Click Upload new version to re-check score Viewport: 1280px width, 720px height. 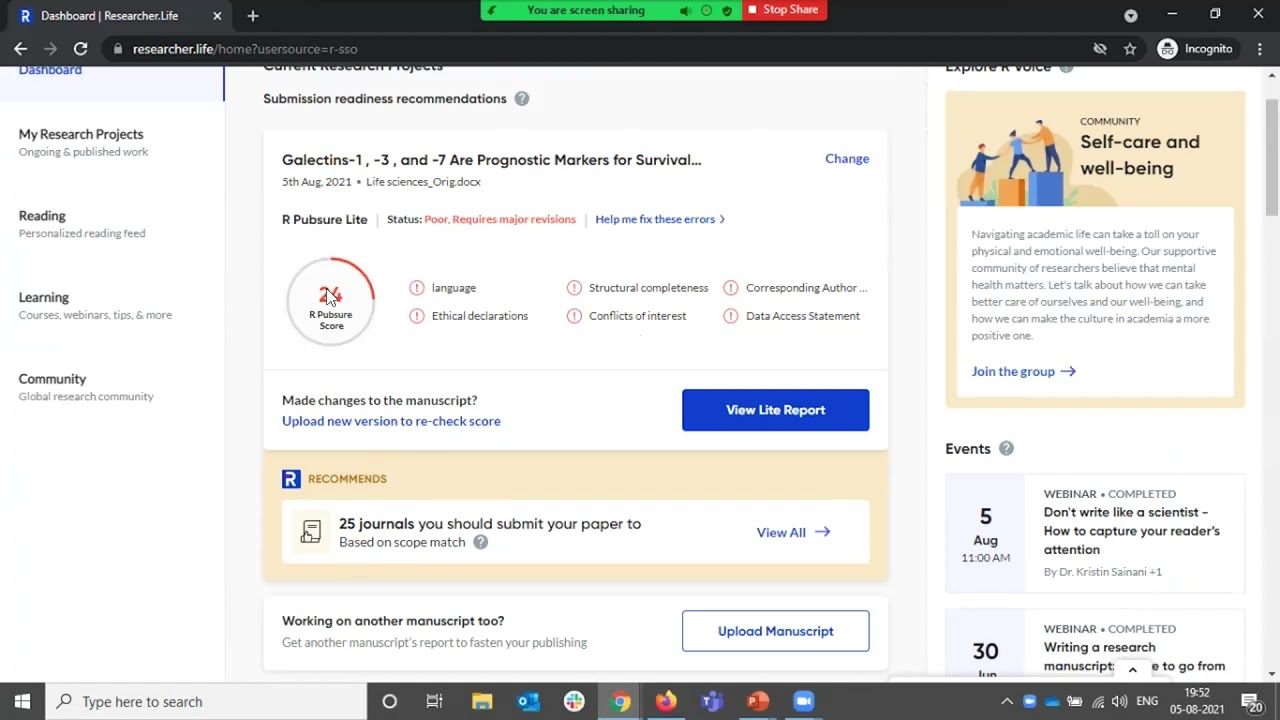coord(391,421)
